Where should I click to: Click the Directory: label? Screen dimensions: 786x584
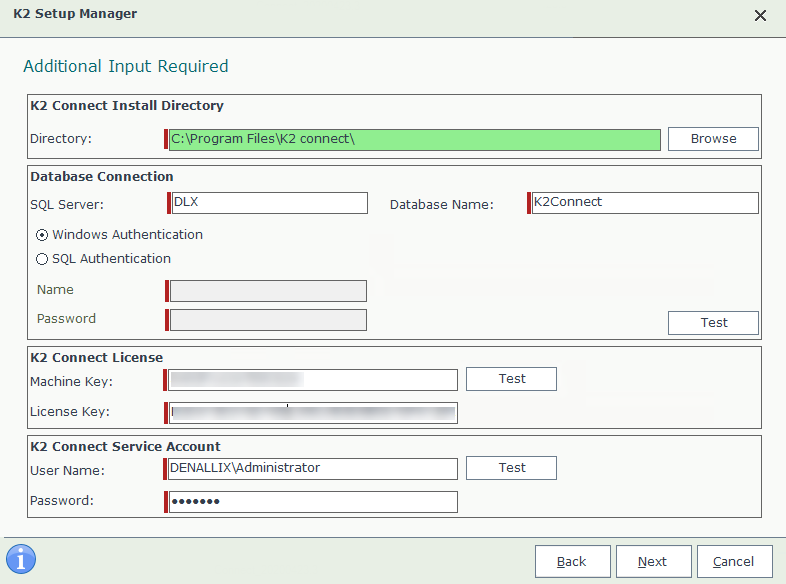tap(61, 139)
